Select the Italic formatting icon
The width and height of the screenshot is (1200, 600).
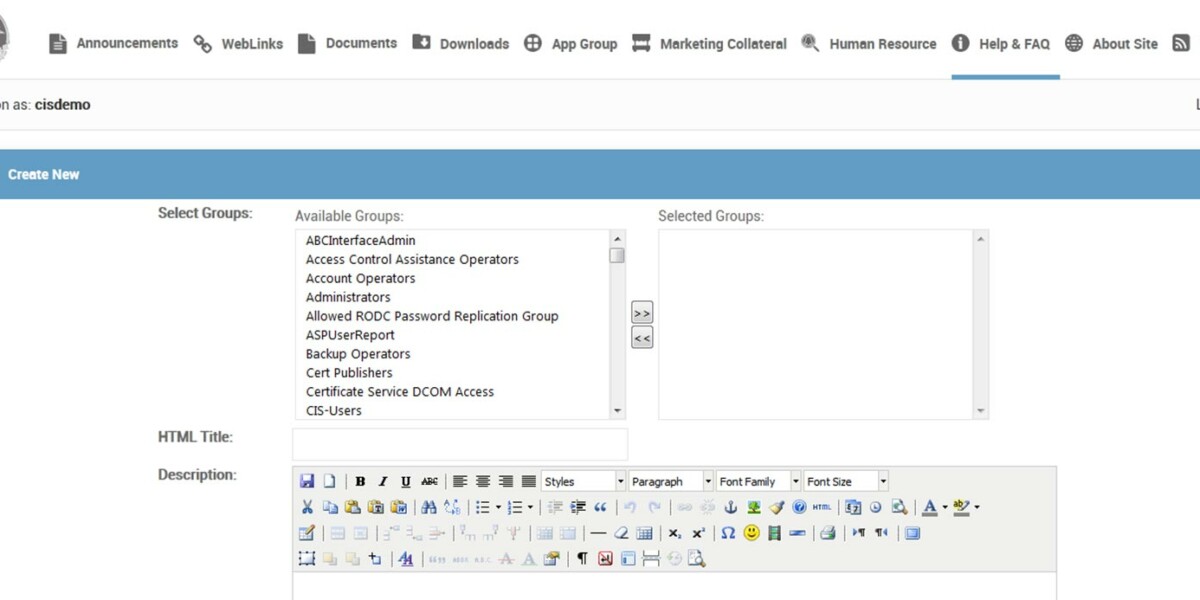click(x=383, y=481)
